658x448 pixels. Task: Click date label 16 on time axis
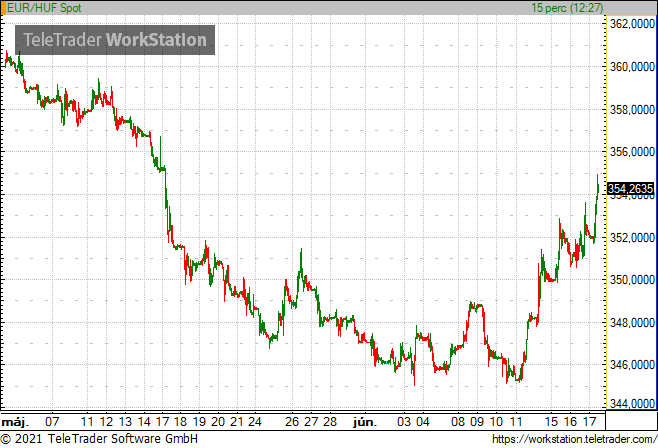point(570,422)
